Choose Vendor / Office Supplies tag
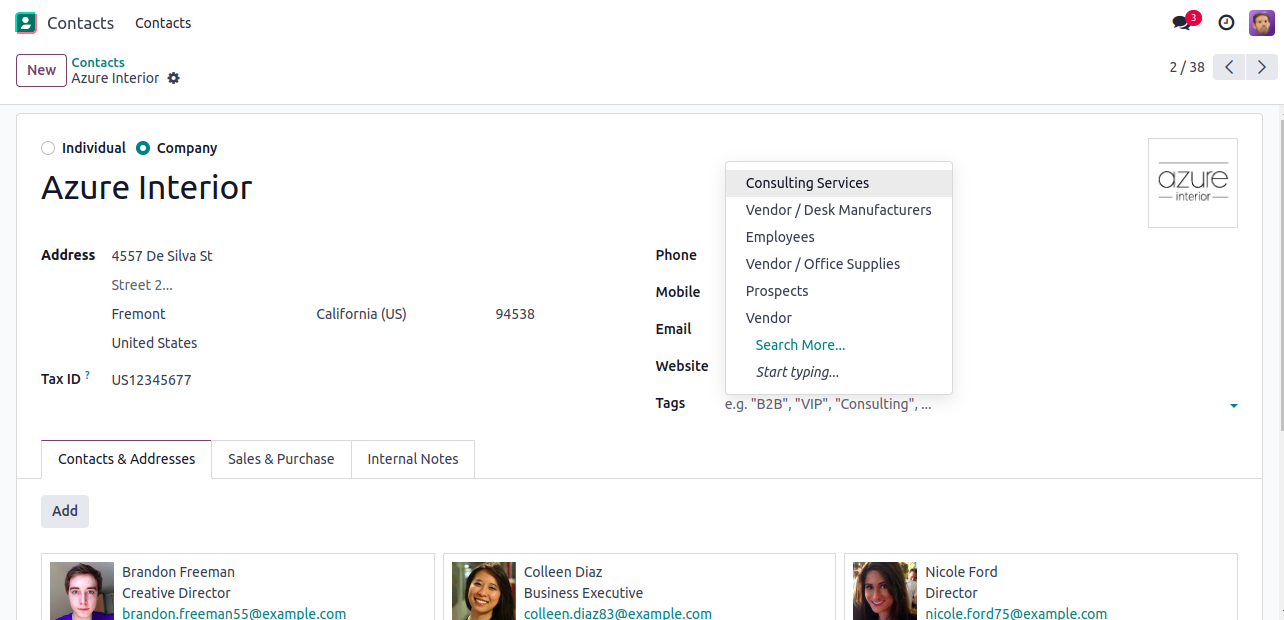1284x620 pixels. point(839,264)
